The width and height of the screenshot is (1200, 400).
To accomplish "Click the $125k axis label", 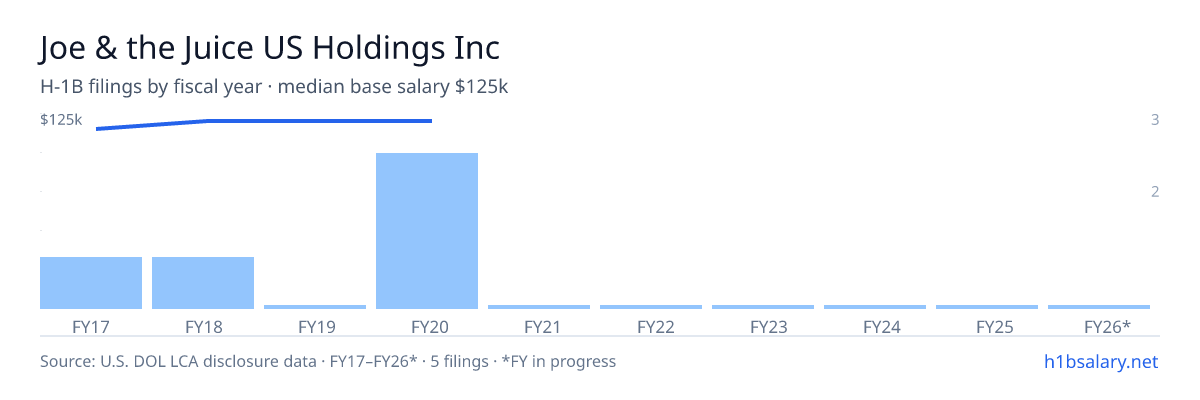I will pyautogui.click(x=61, y=120).
